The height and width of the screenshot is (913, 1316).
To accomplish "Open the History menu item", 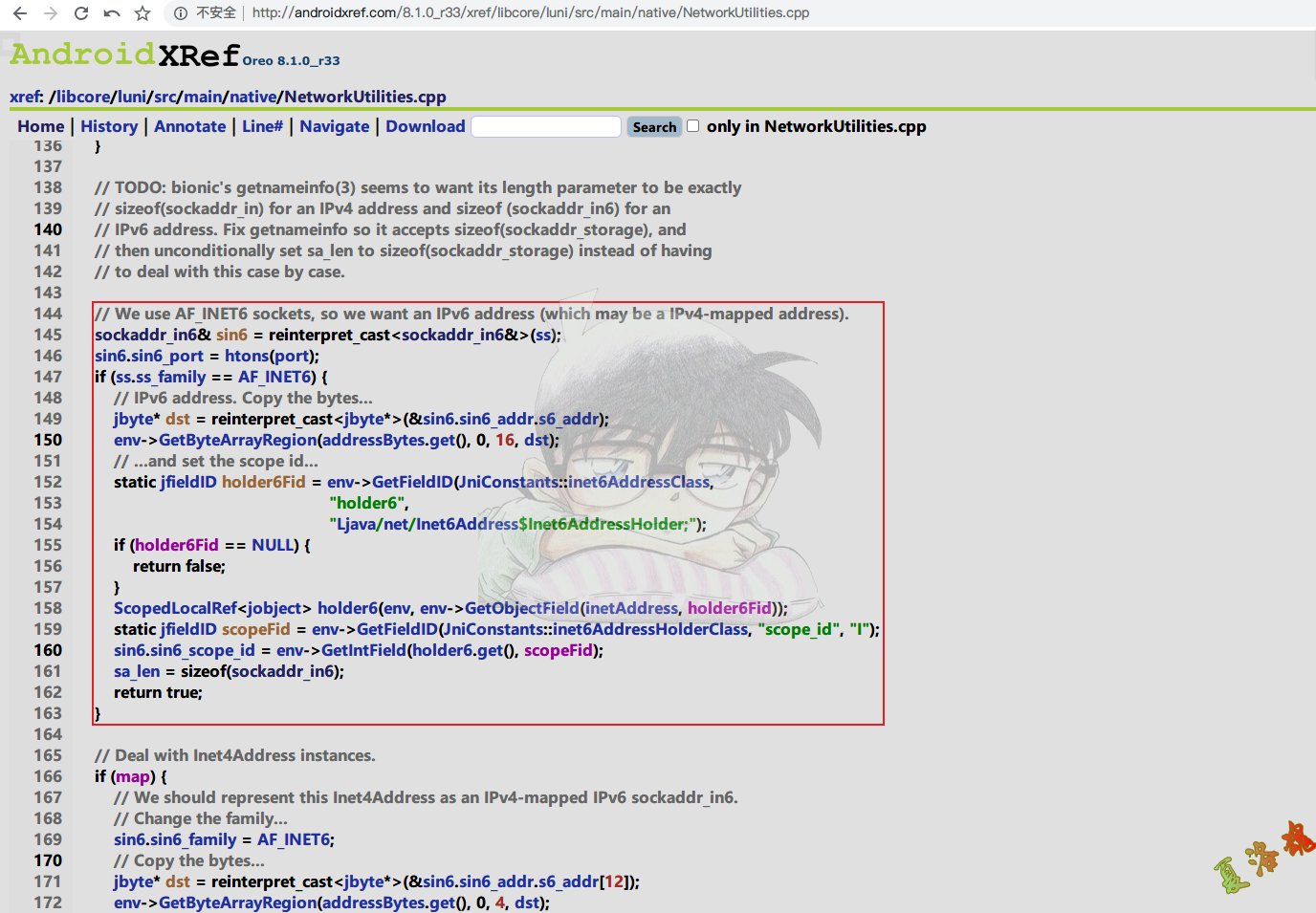I will pos(109,126).
